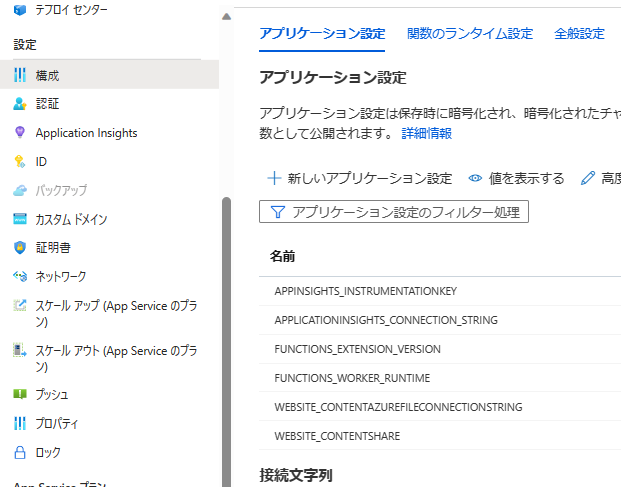The height and width of the screenshot is (487, 621).
Task: Click 新しいアプリケーション設定 button
Action: [x=360, y=178]
